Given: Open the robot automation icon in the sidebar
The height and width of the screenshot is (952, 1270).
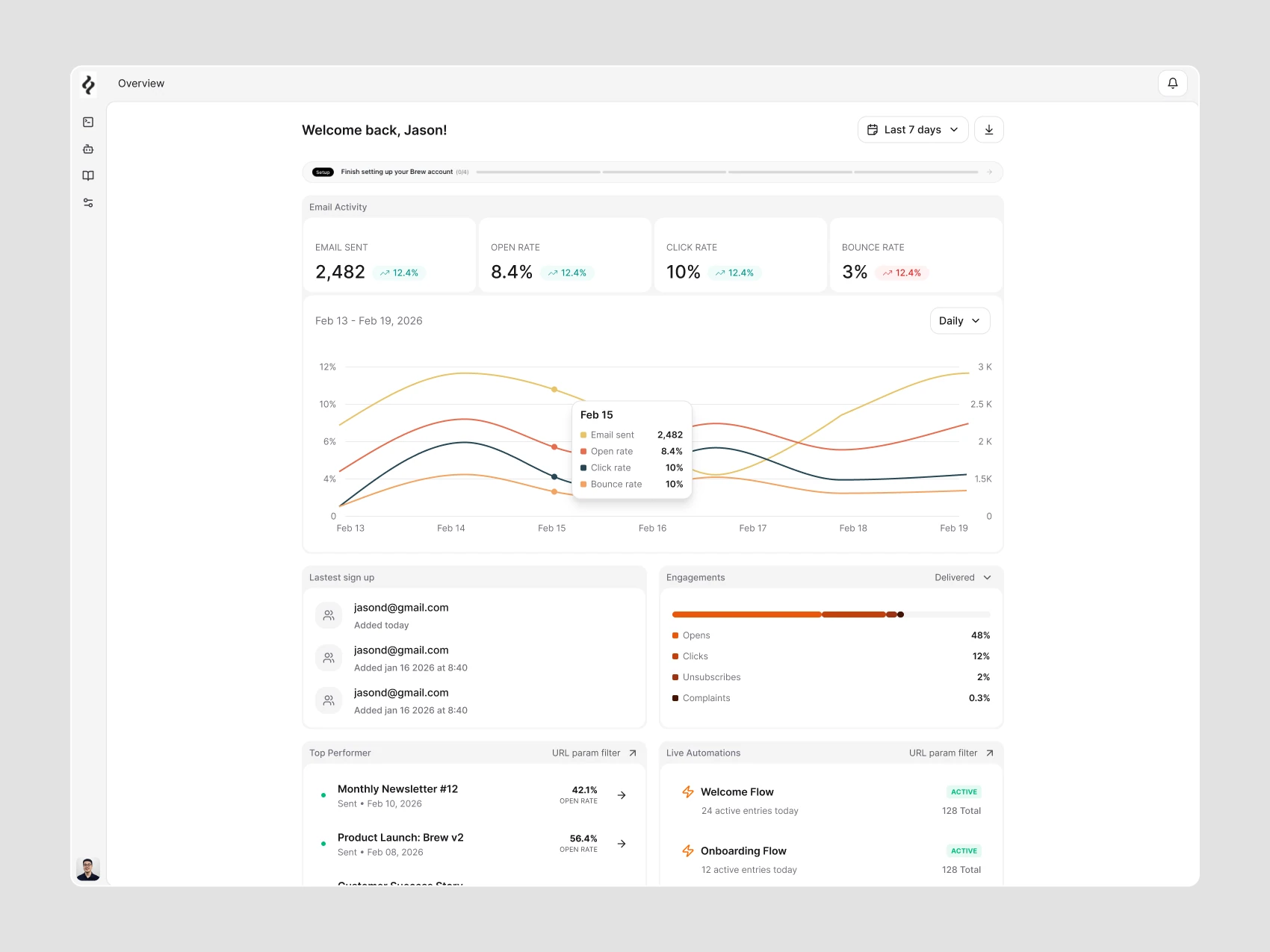Looking at the screenshot, I should coord(88,149).
